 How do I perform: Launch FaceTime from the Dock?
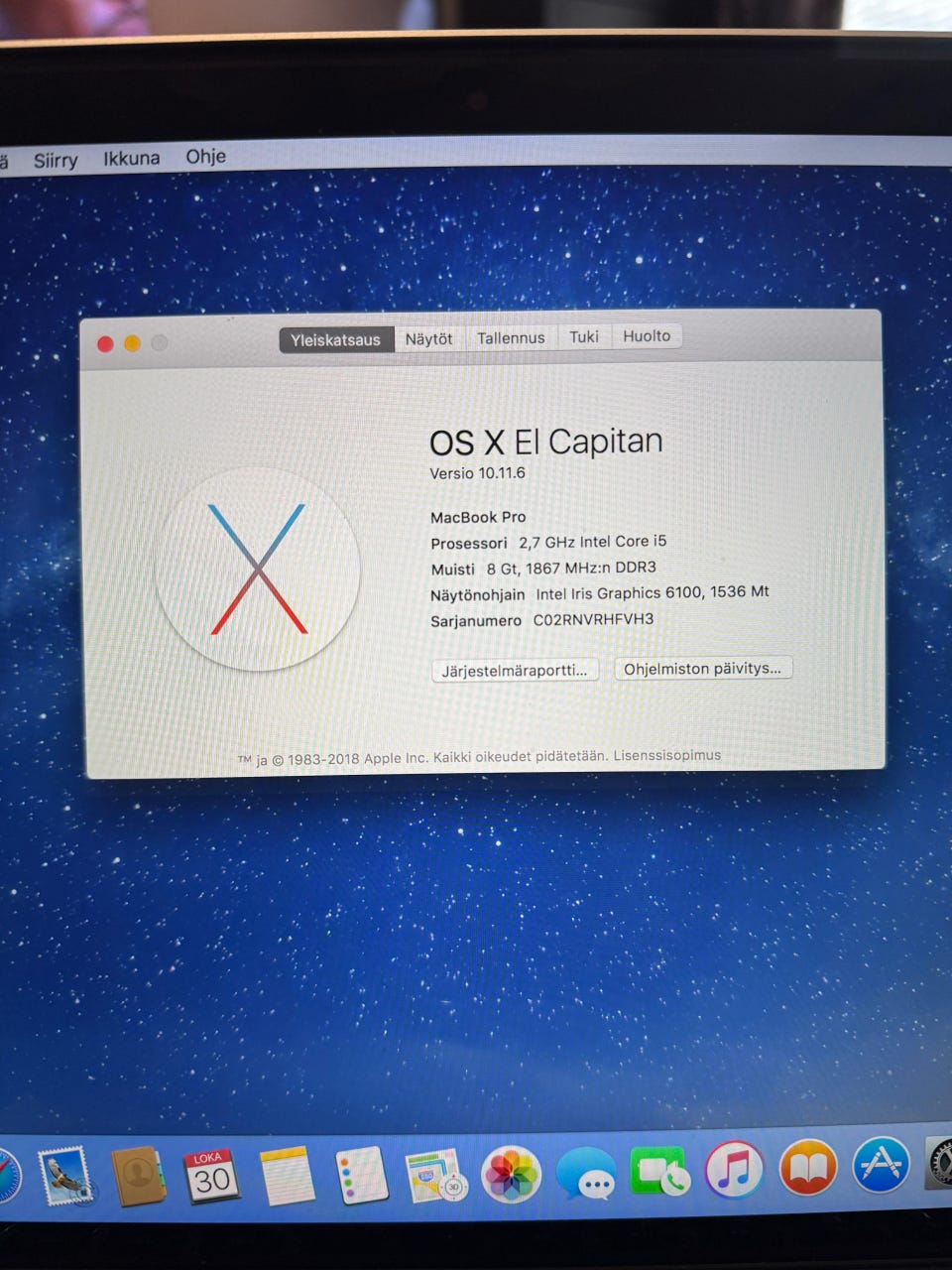click(x=659, y=1172)
